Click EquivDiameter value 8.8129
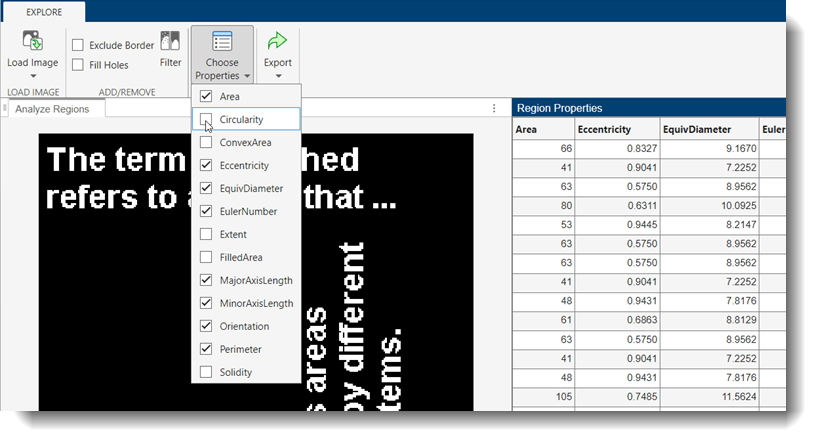The height and width of the screenshot is (444, 819). pos(709,320)
